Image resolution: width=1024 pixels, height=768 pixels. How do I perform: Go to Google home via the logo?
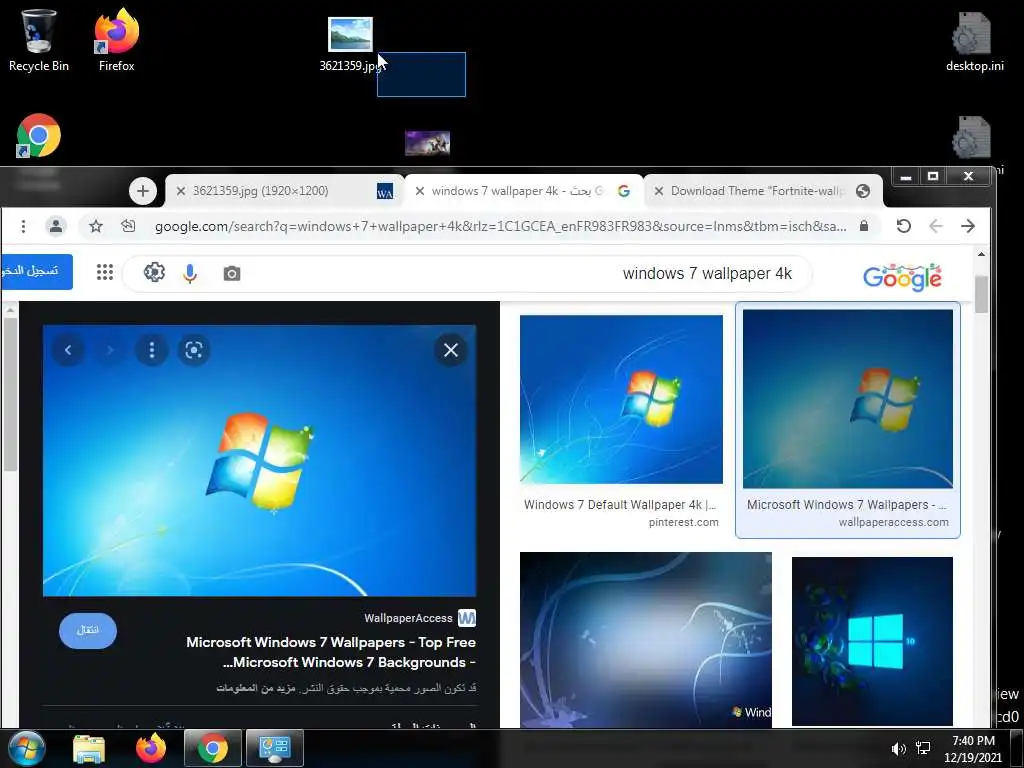[903, 277]
